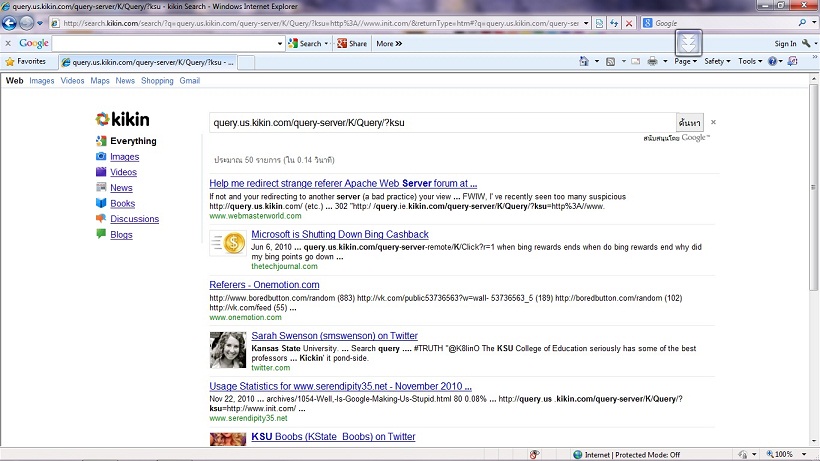Open the recent pages dropdown arrow
Screen dimensions: 820x461
pyautogui.click(x=40, y=23)
